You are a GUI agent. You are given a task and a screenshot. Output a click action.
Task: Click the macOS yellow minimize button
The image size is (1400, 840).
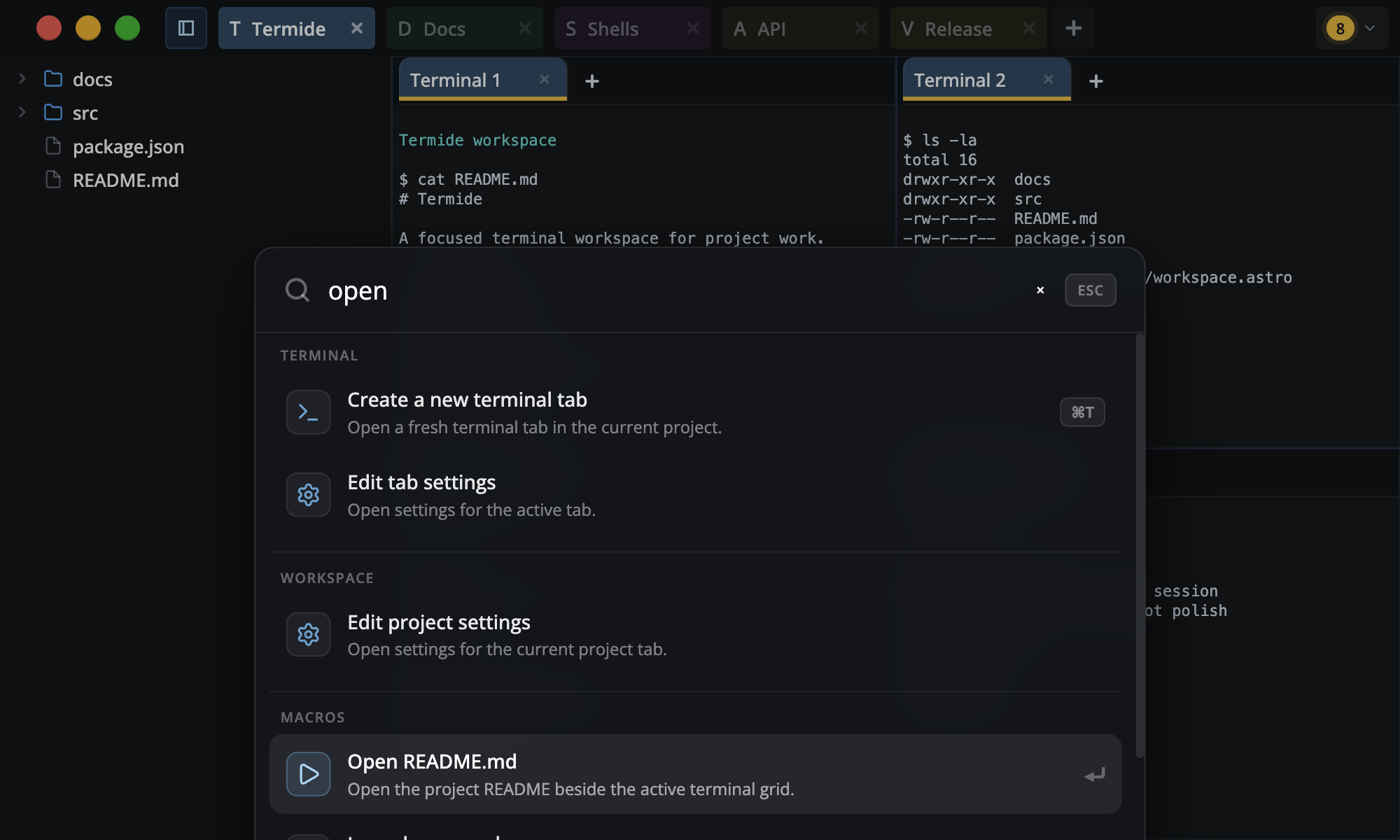pos(88,28)
